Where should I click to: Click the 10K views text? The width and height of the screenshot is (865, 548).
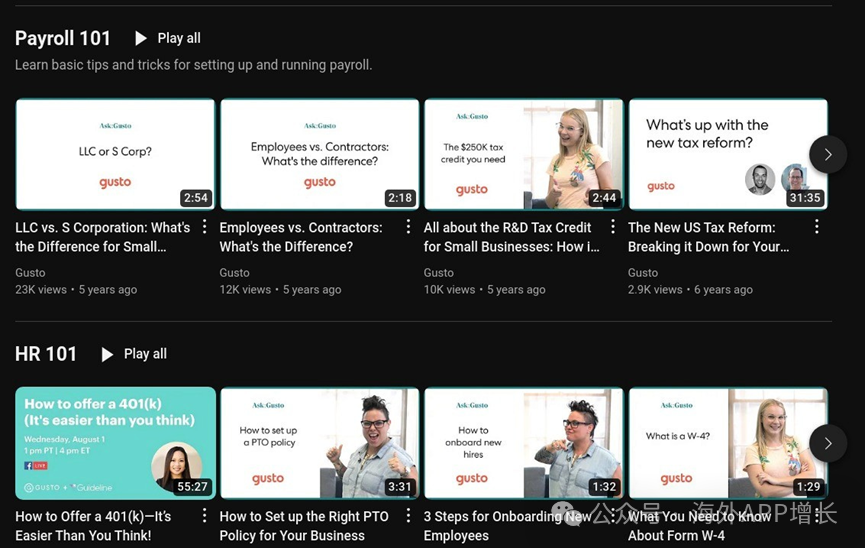(449, 290)
